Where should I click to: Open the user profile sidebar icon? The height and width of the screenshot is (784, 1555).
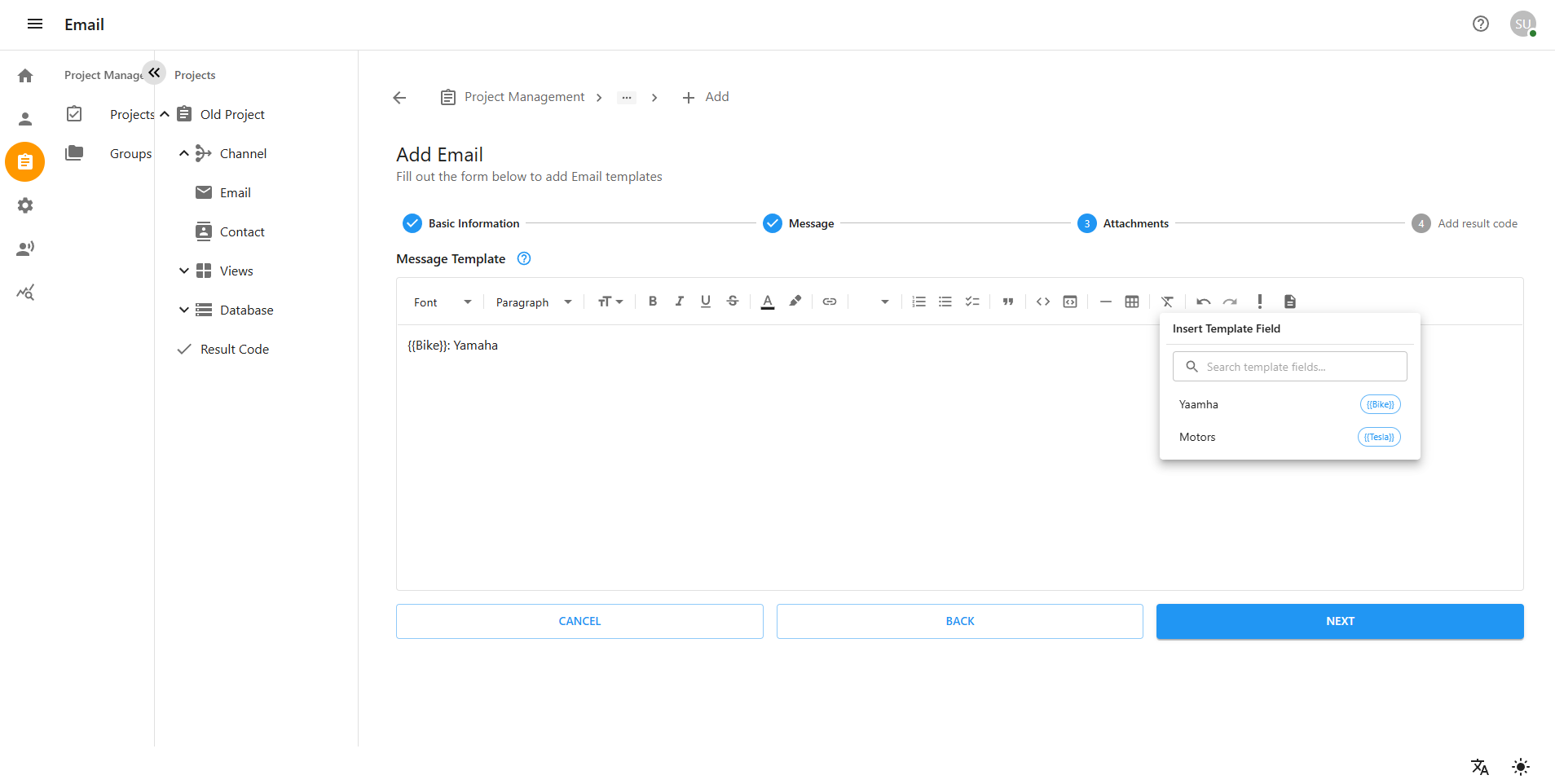point(25,119)
